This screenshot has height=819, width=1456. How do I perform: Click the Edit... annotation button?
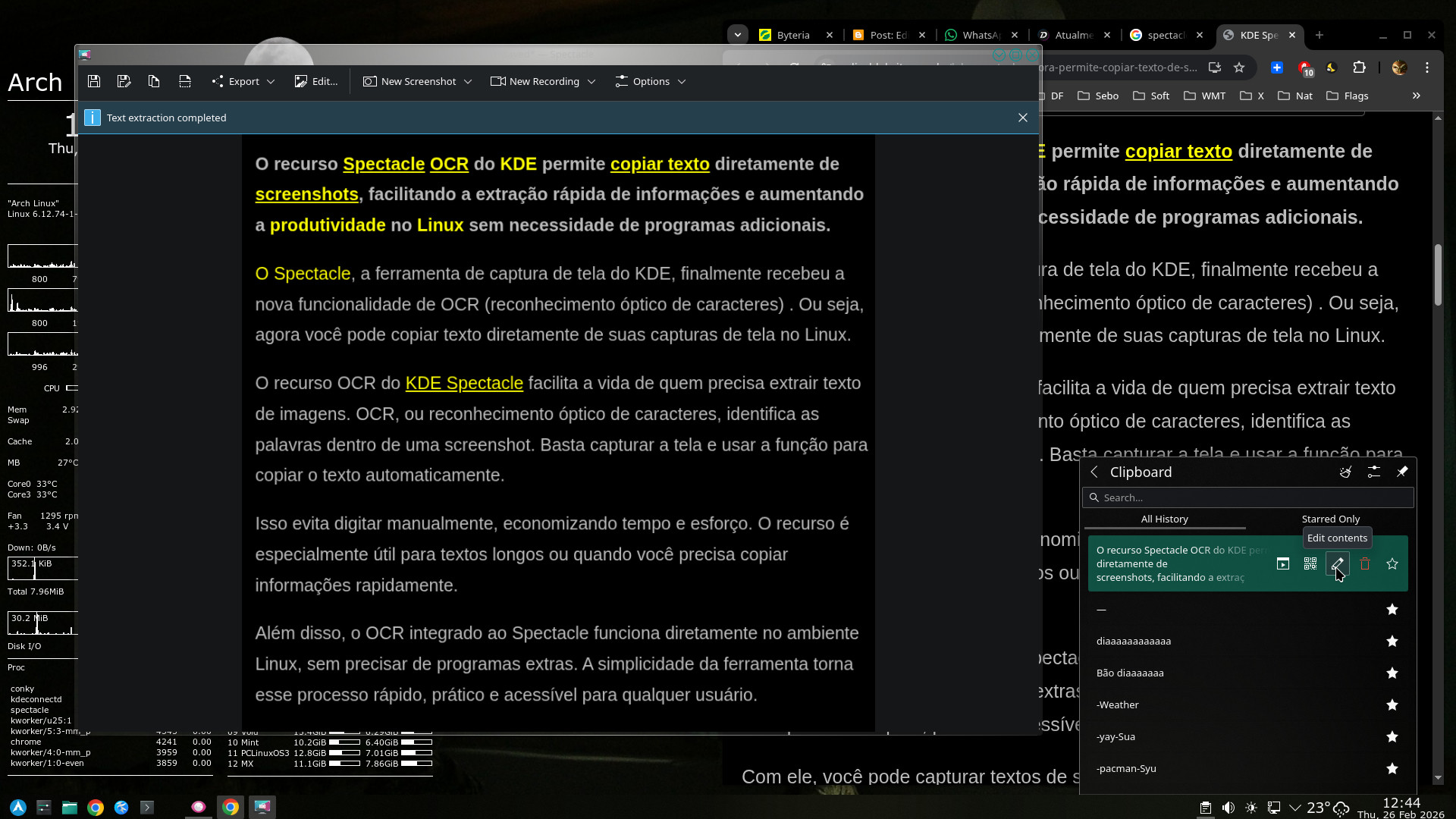point(316,81)
